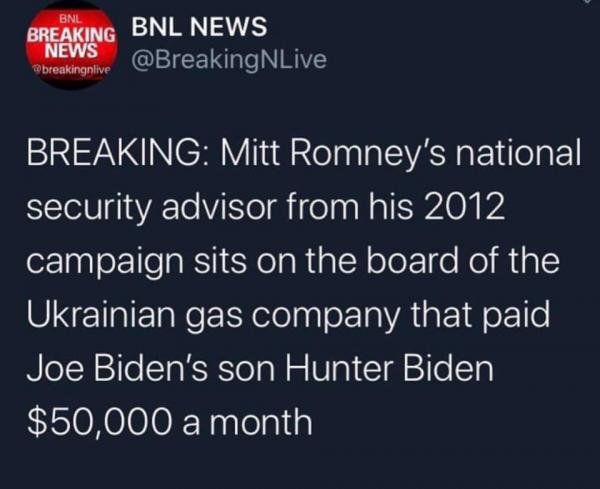Click the word campaign in the tweet
Viewport: 600px width, 489px height.
105,264
